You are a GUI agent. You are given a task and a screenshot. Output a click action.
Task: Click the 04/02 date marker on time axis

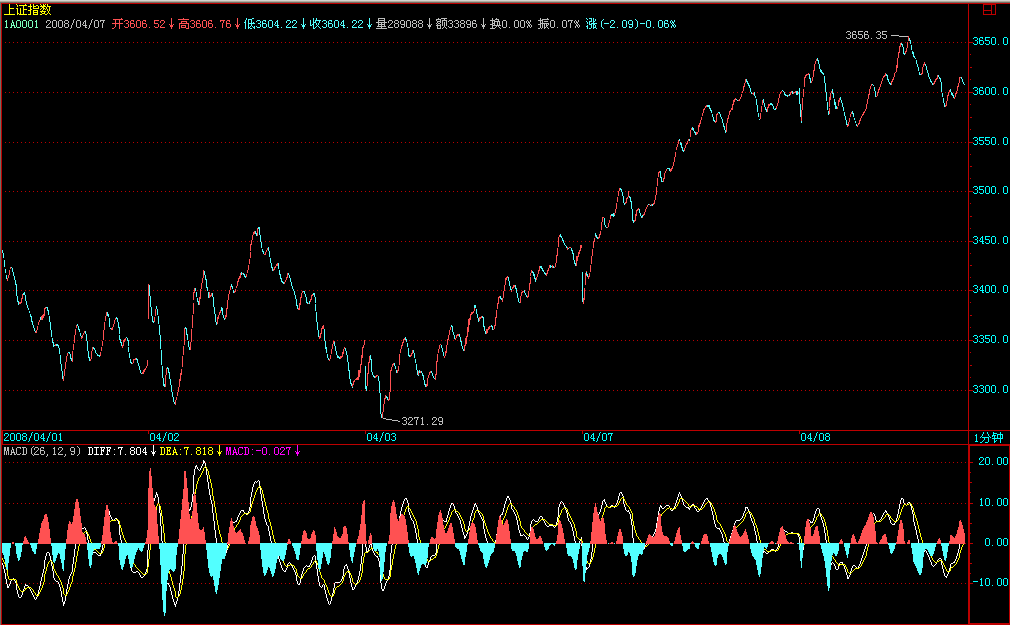[x=164, y=437]
